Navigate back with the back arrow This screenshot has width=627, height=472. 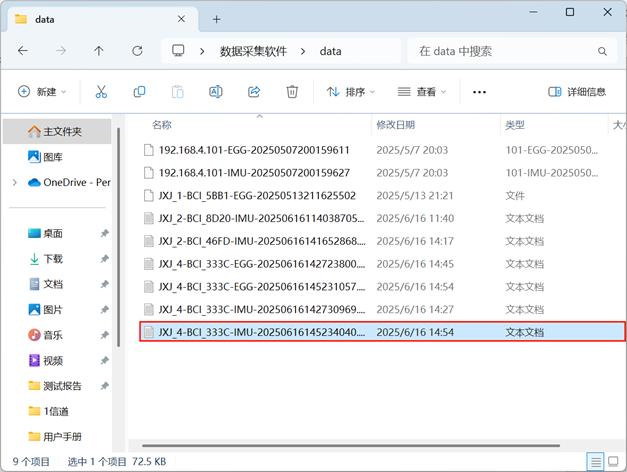[23, 51]
